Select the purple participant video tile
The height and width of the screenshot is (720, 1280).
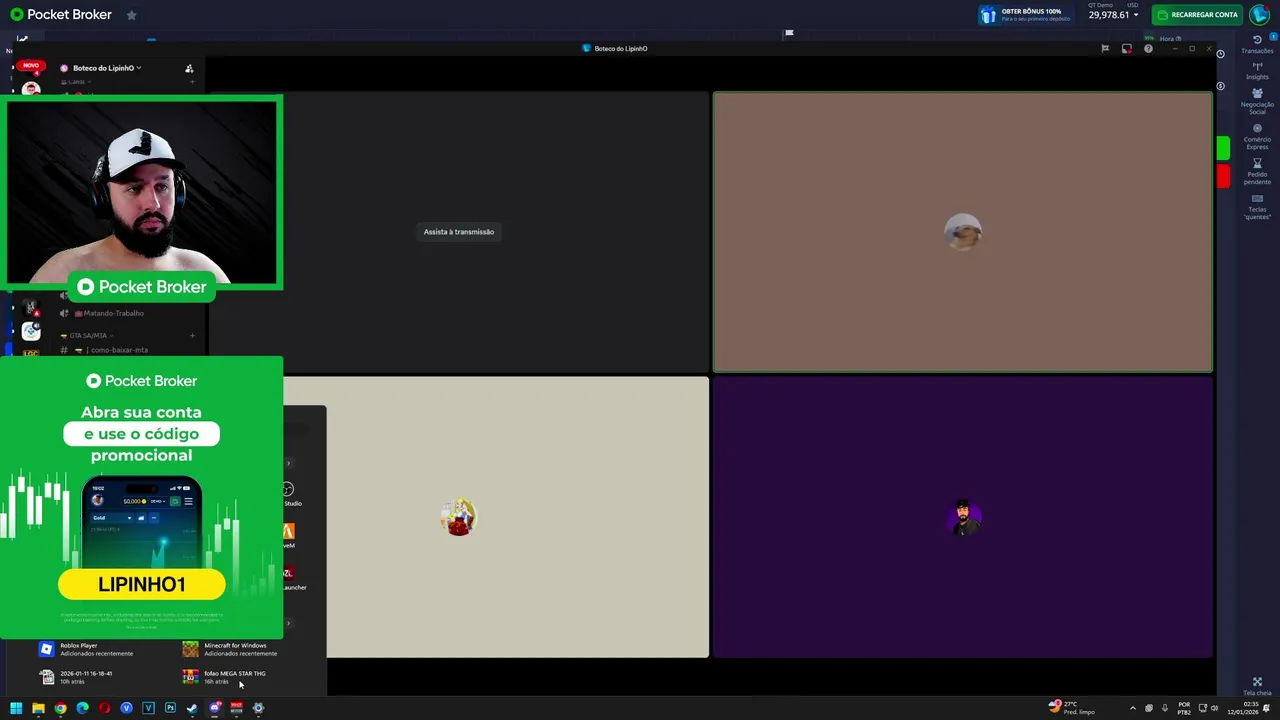[962, 517]
